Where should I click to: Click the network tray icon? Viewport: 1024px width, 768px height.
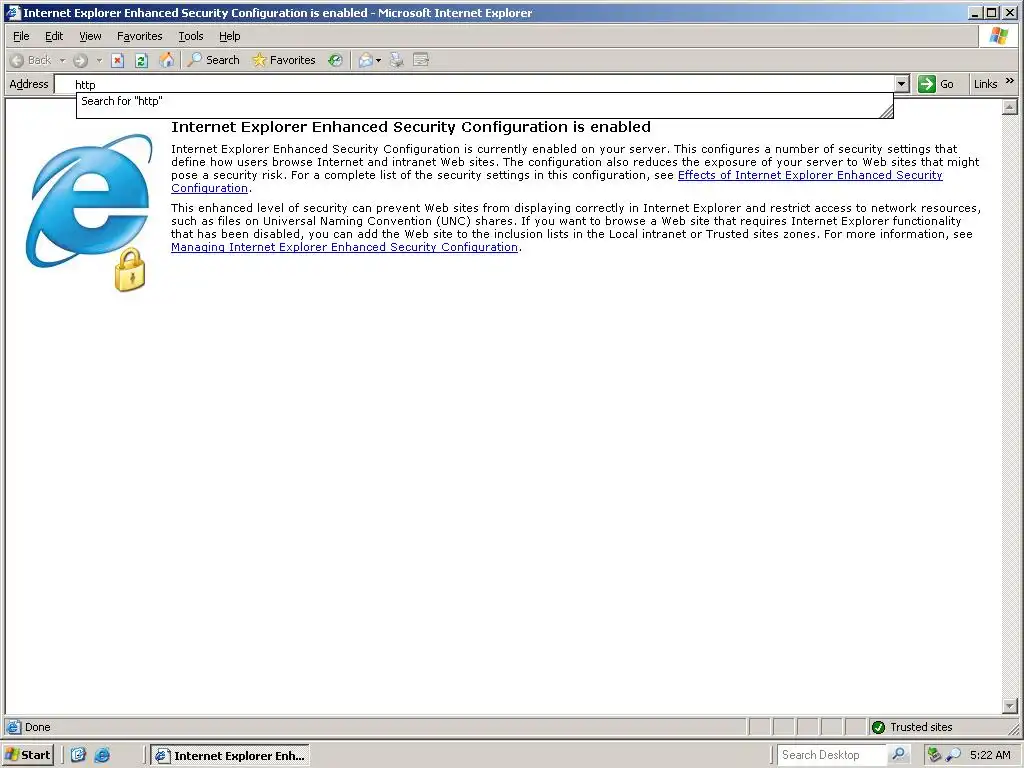tap(934, 755)
